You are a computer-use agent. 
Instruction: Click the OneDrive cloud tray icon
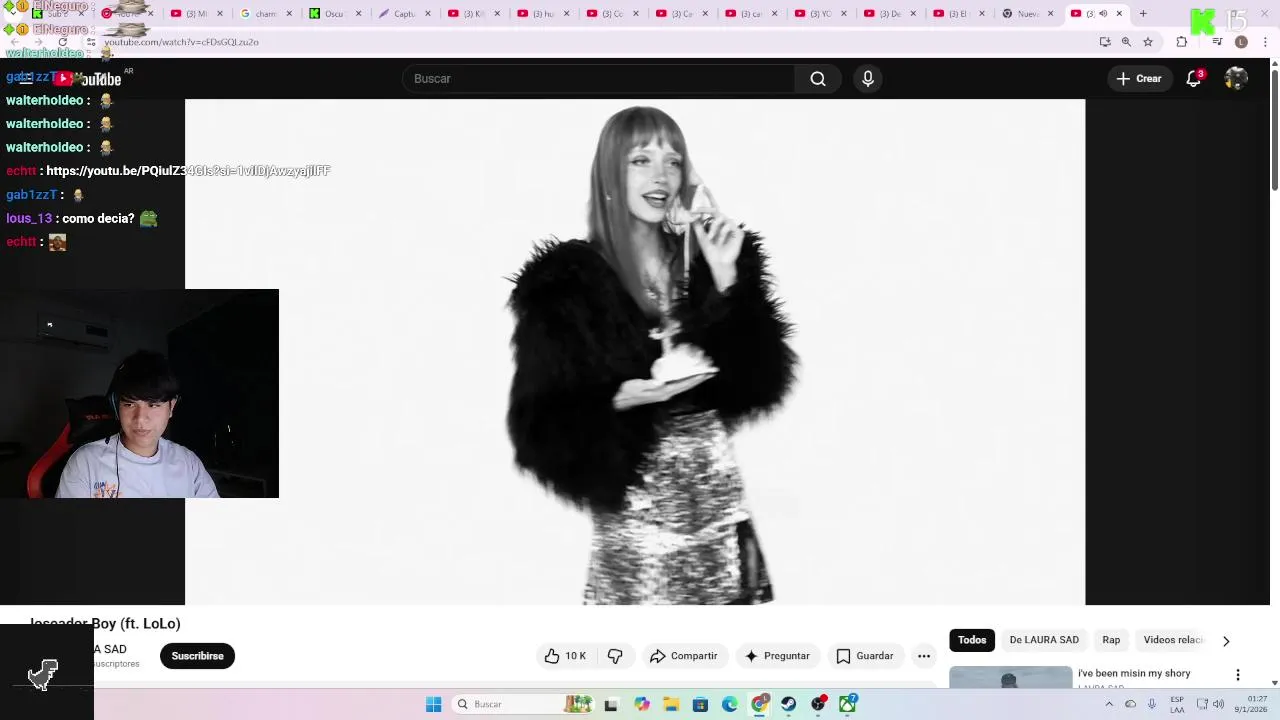click(1130, 704)
